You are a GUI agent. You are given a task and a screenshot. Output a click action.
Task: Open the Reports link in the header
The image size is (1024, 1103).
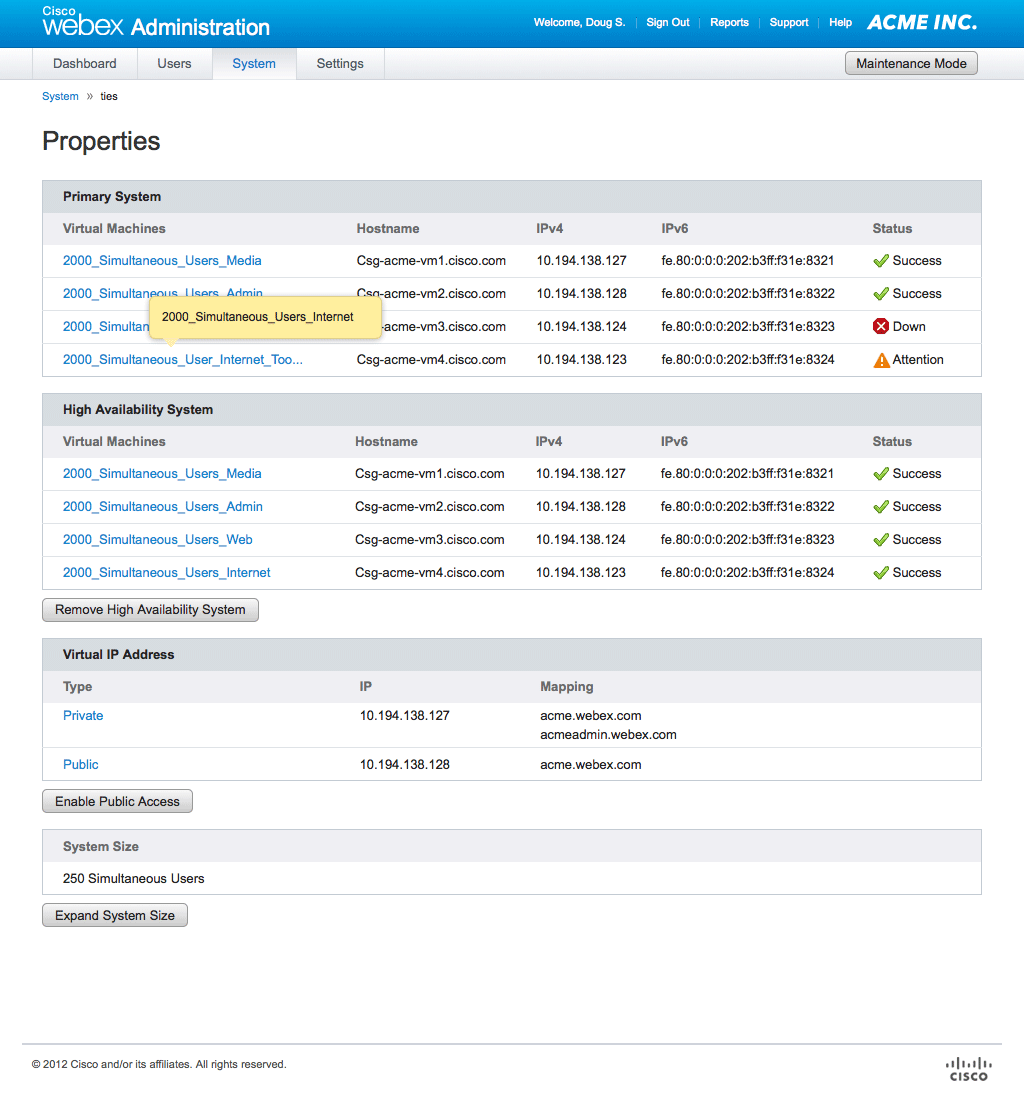click(x=729, y=22)
